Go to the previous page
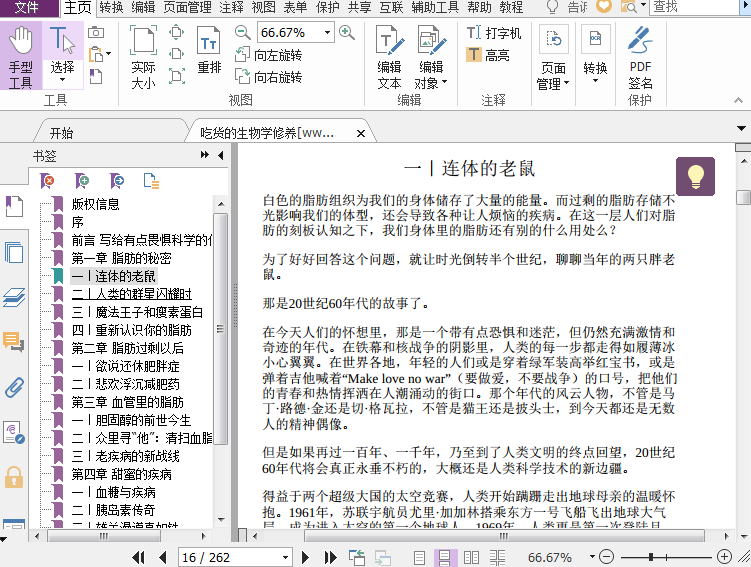Screen dimensions: 751x567 click(163, 557)
